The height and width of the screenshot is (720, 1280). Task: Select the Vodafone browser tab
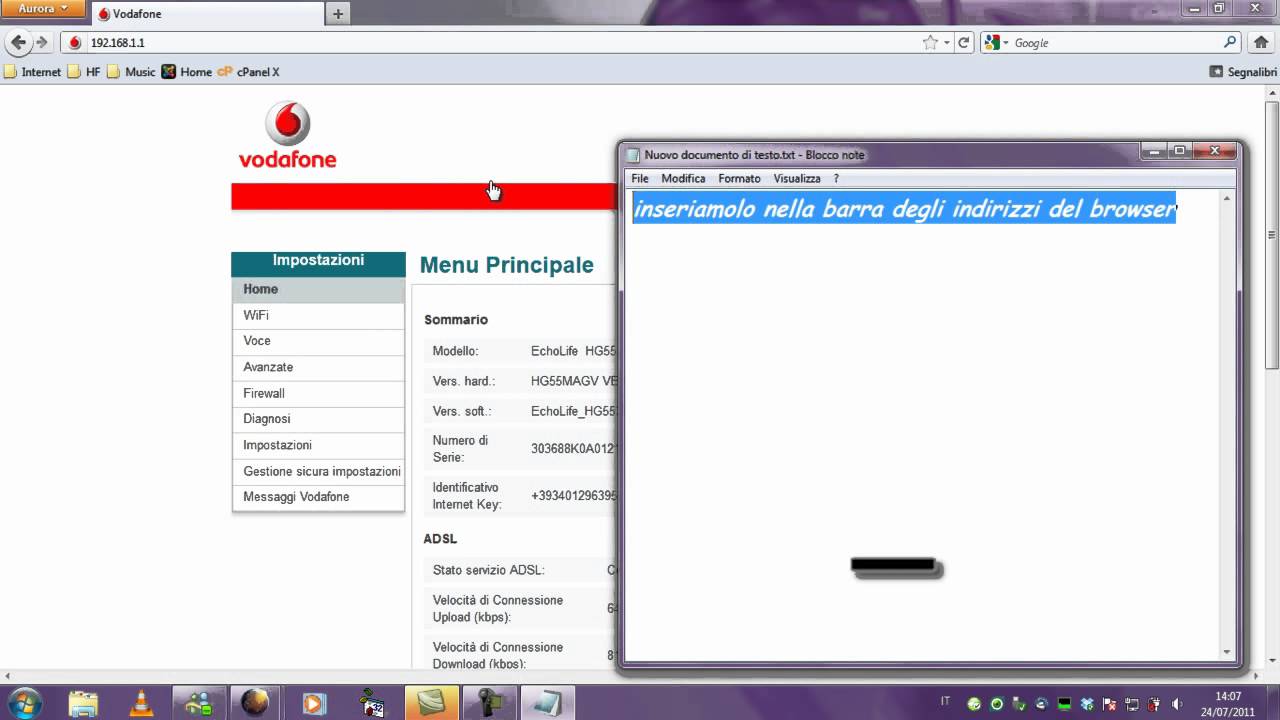click(207, 14)
